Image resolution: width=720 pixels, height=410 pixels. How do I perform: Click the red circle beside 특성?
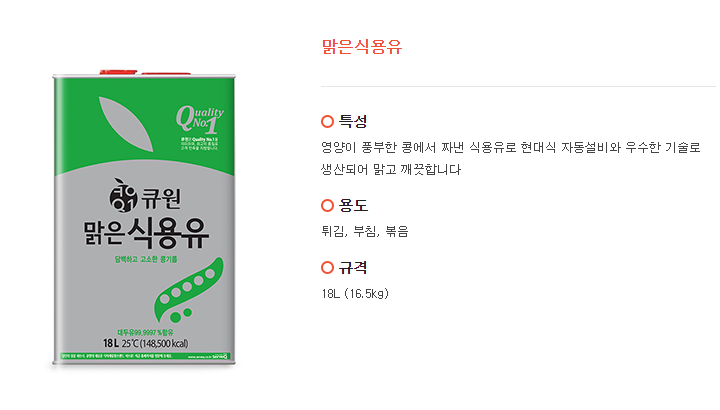click(x=327, y=122)
